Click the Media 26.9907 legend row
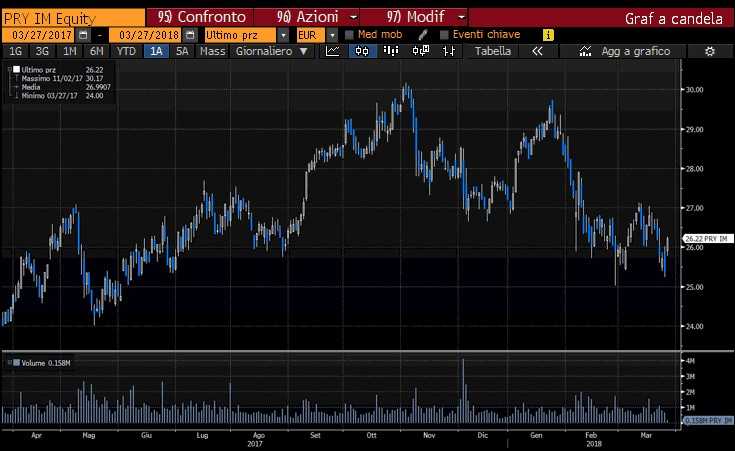The height and width of the screenshot is (451, 735). (66, 87)
